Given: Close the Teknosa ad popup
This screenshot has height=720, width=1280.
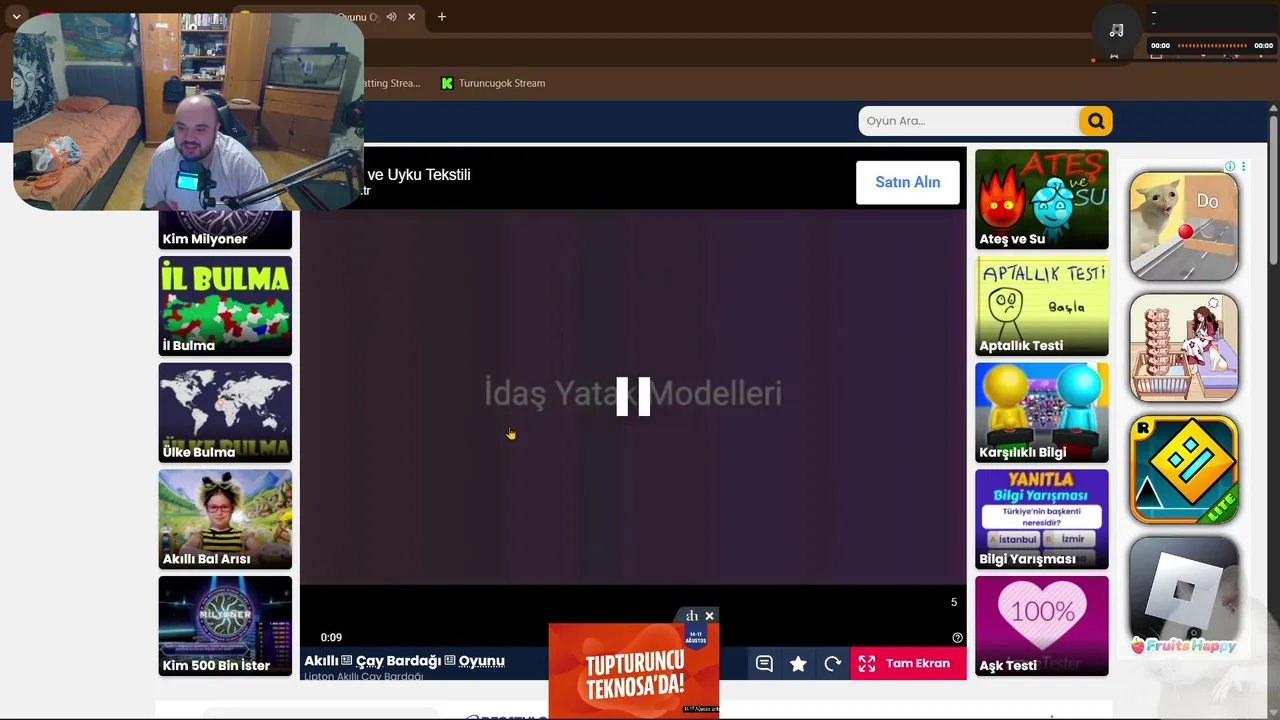Looking at the screenshot, I should click(x=709, y=616).
